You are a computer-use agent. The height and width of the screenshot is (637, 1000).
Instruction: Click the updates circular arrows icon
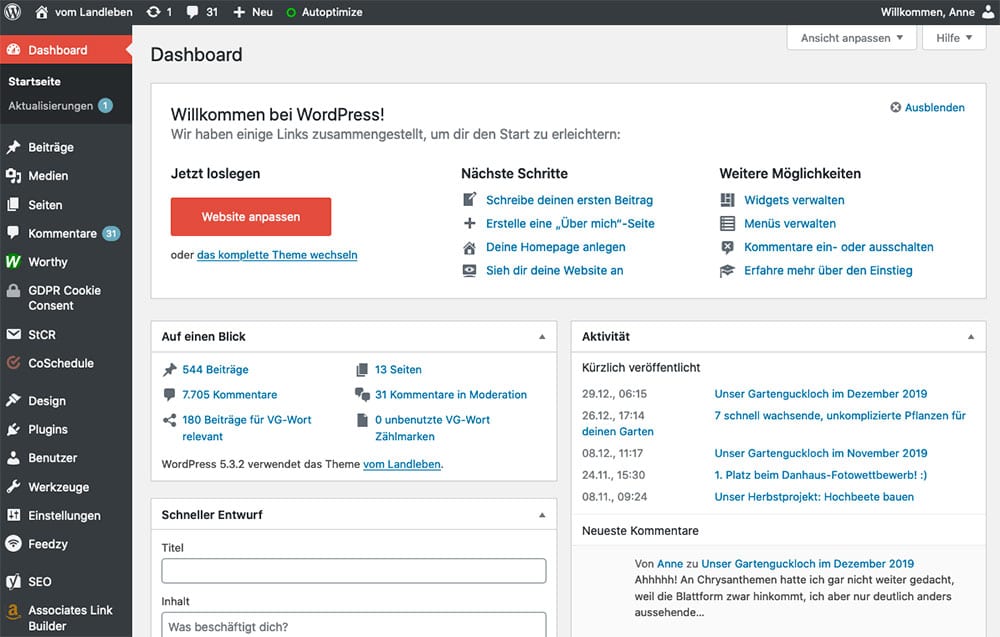153,11
